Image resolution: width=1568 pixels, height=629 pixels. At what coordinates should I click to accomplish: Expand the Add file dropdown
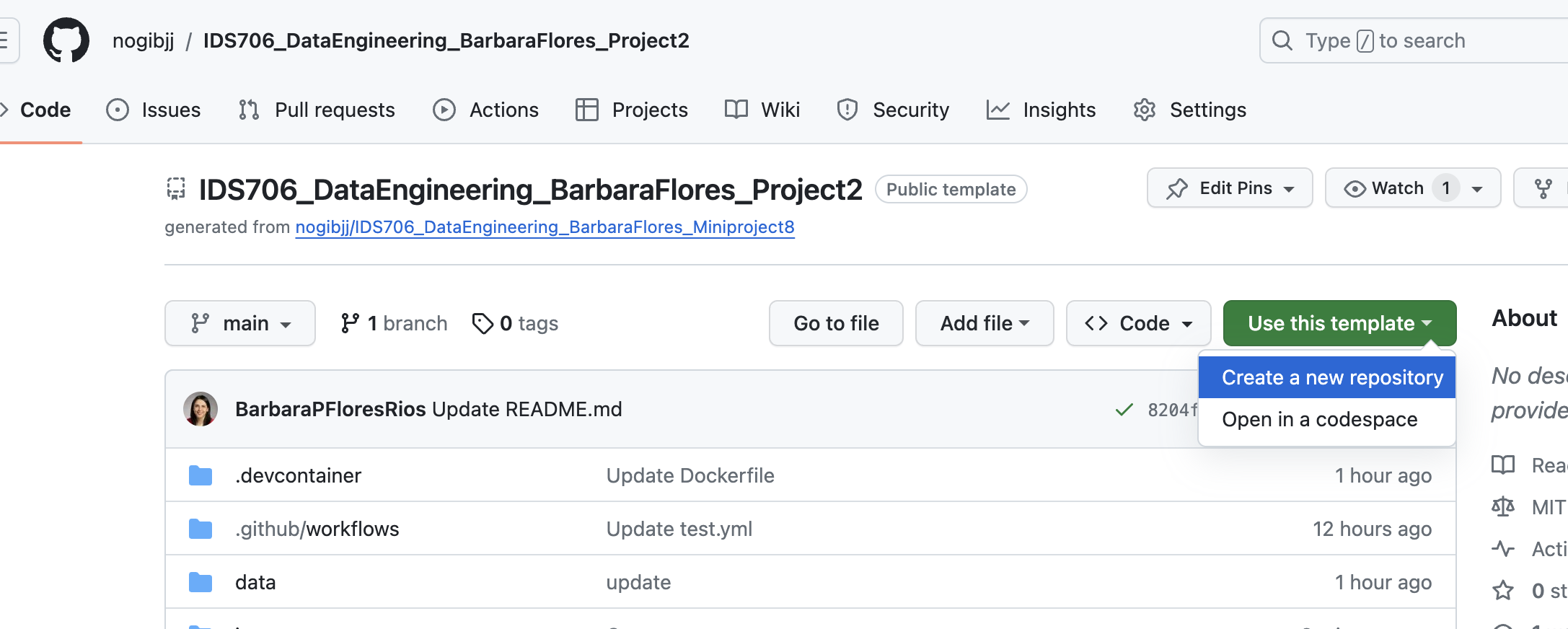tap(985, 323)
